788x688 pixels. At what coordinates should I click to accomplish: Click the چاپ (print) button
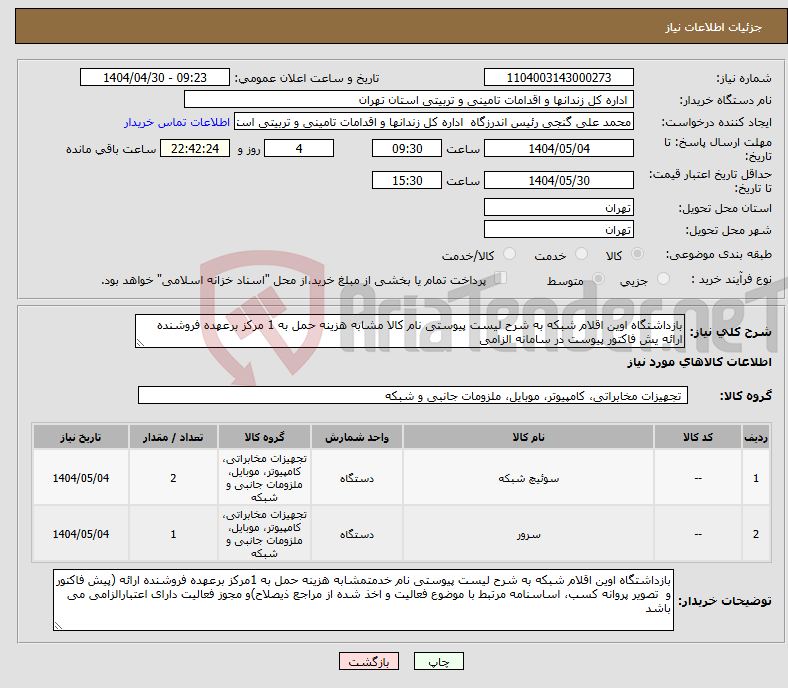coord(438,661)
